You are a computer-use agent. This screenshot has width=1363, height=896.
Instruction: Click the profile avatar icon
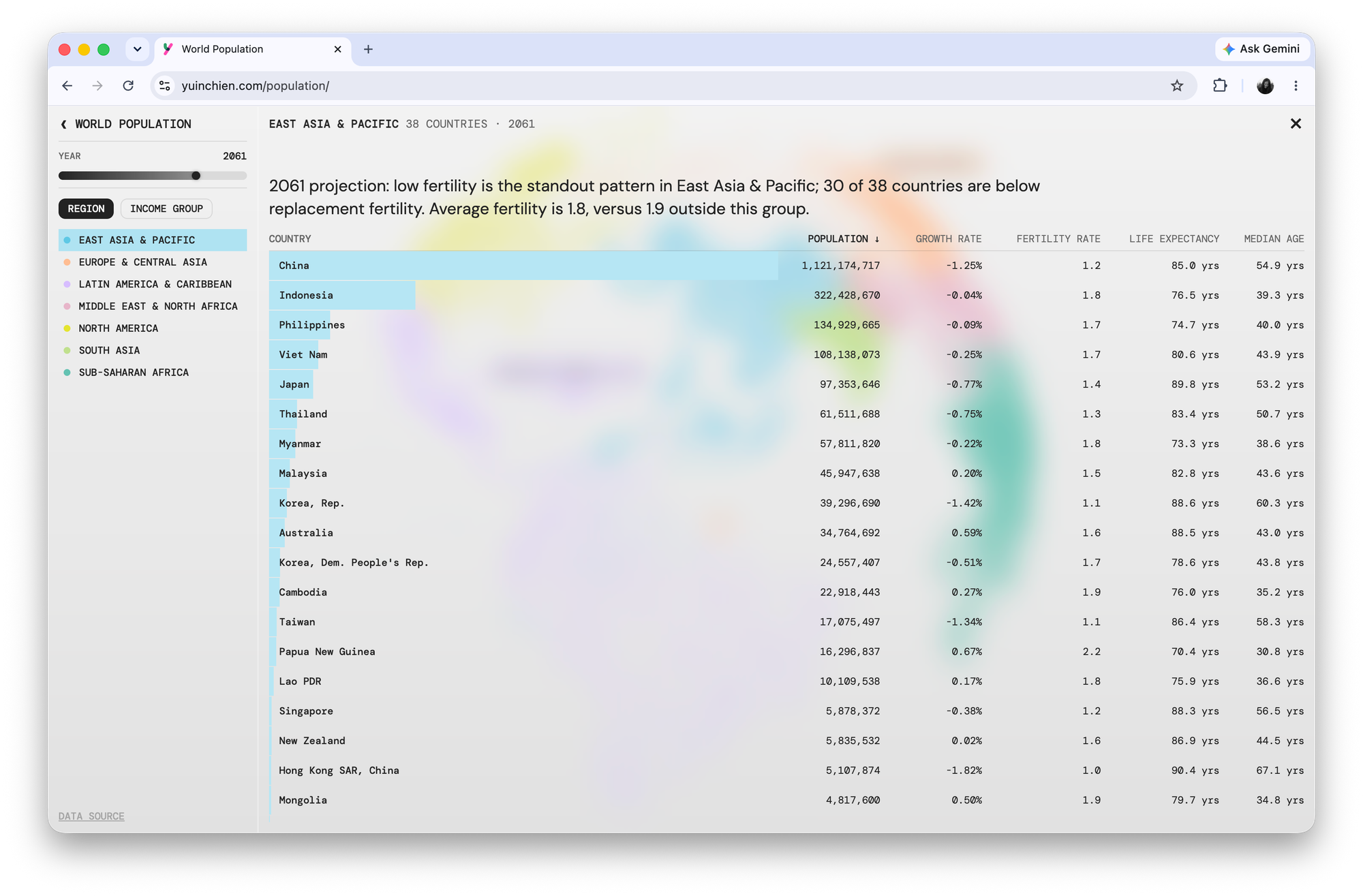click(x=1265, y=86)
